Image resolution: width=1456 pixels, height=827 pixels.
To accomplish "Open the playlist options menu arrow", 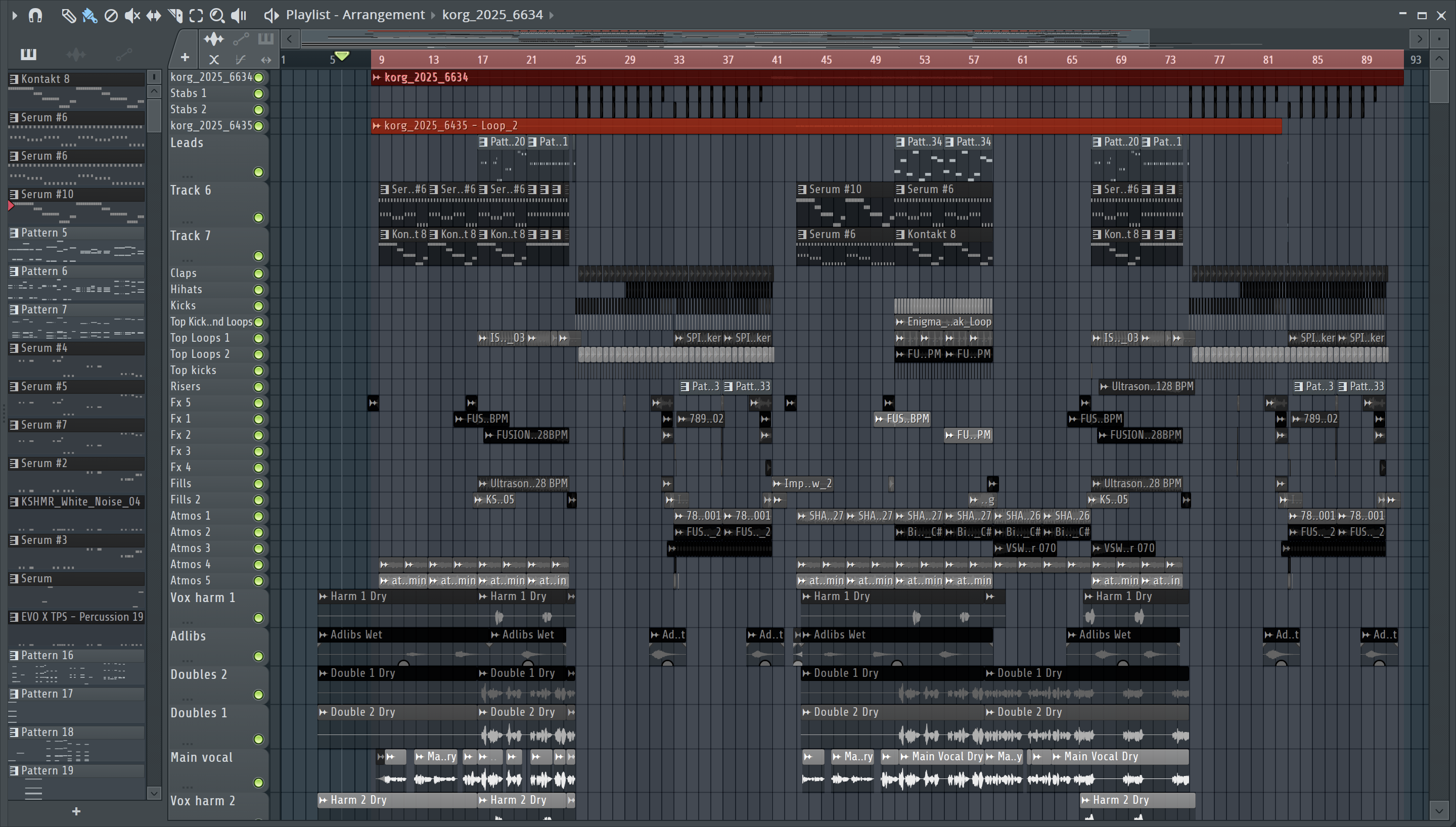I will (x=15, y=15).
